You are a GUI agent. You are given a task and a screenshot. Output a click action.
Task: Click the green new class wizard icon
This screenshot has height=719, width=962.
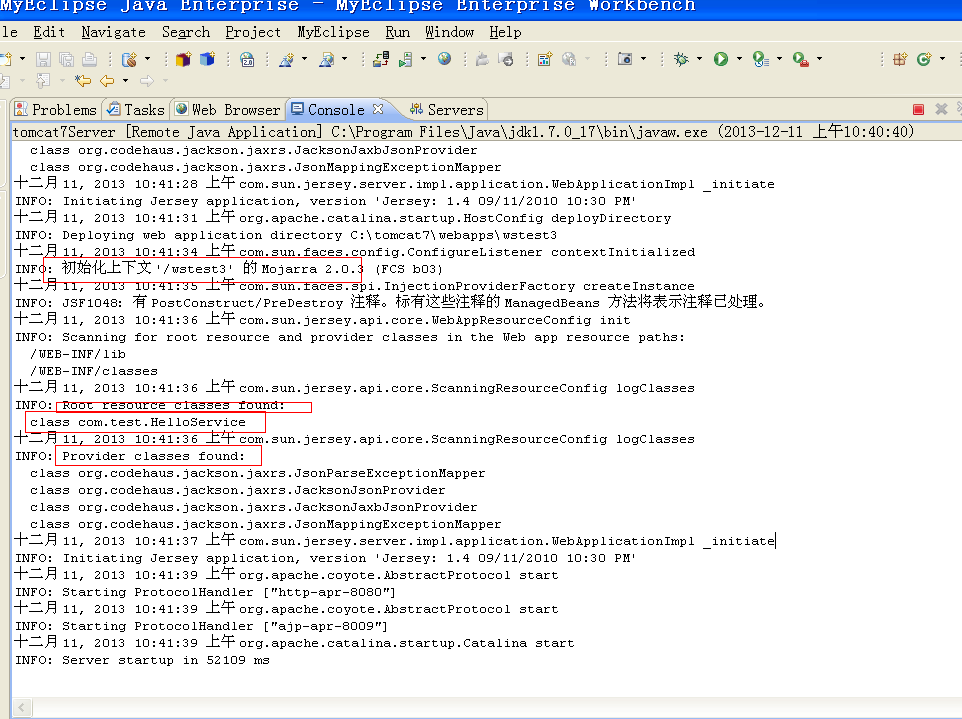[x=924, y=59]
